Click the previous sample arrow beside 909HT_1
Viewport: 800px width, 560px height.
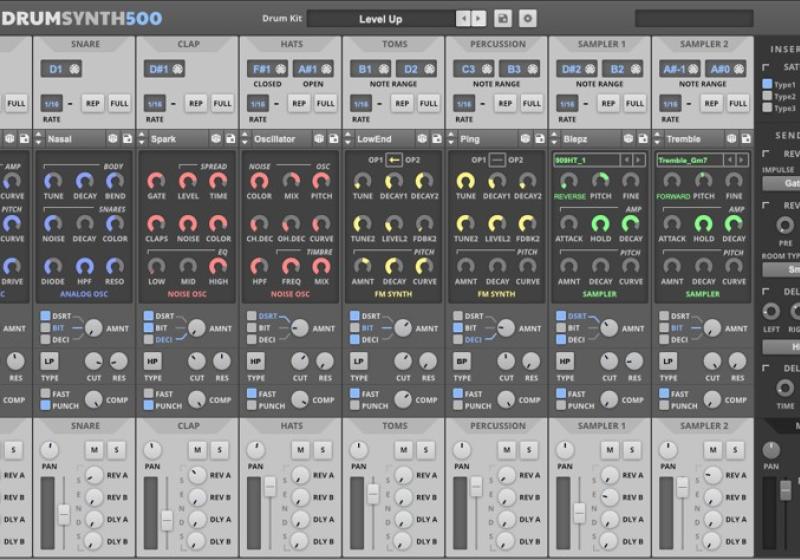click(x=626, y=160)
